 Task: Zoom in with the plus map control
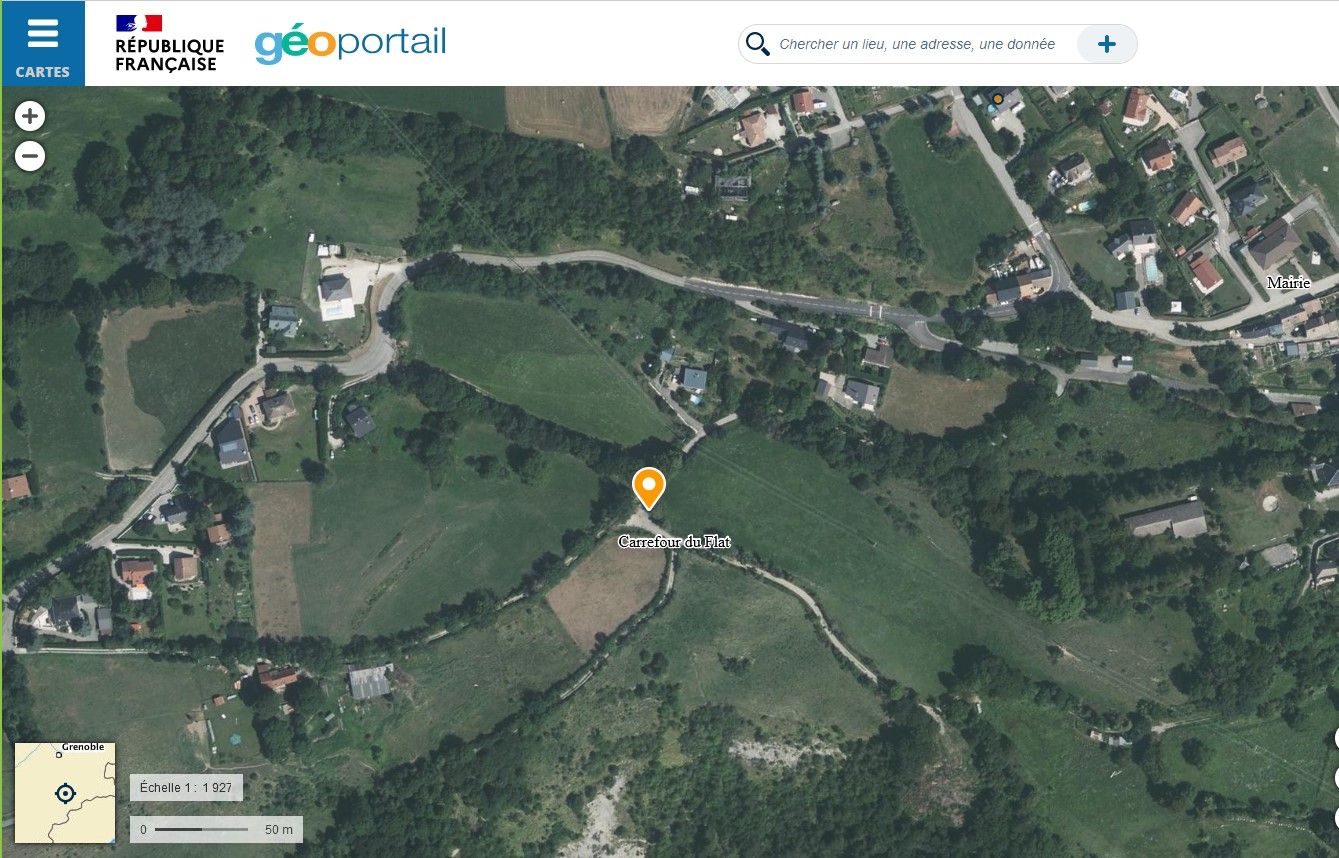coord(30,117)
